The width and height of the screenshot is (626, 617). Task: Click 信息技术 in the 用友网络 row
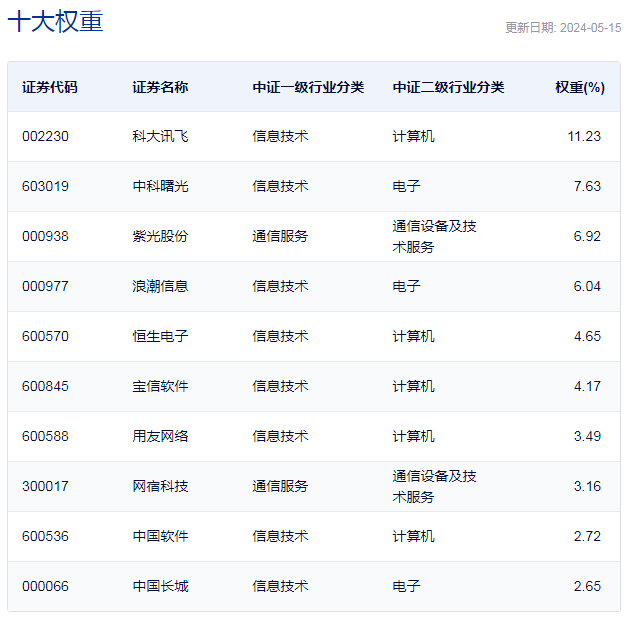click(x=280, y=436)
